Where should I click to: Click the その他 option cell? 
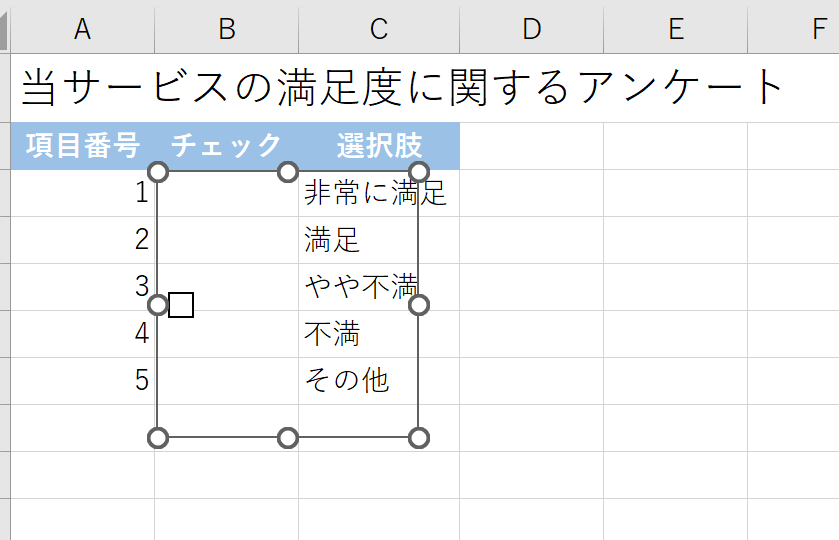347,380
